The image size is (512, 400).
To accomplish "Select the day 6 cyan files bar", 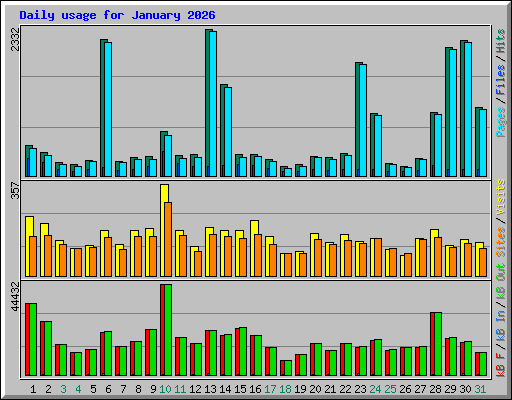I will pos(108,109).
